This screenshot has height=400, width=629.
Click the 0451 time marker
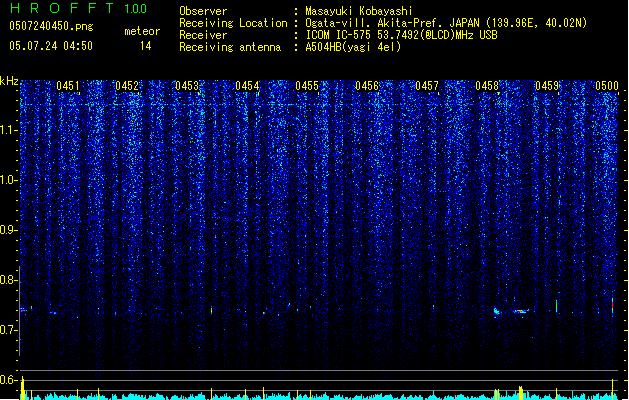coord(68,86)
